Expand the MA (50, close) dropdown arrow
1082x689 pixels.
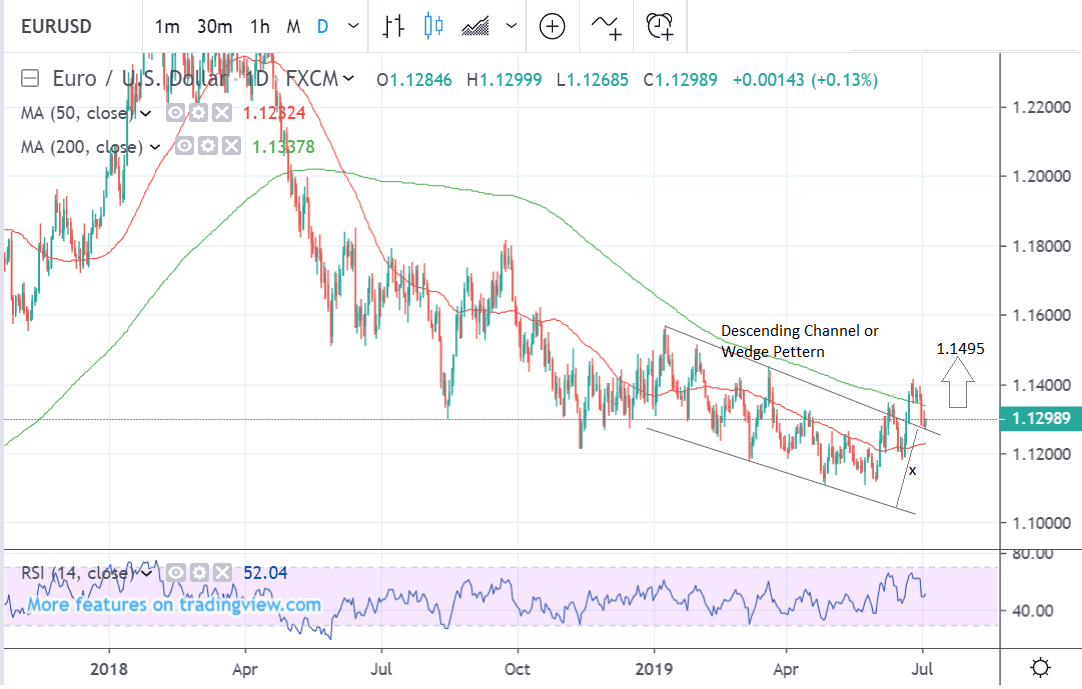146,113
